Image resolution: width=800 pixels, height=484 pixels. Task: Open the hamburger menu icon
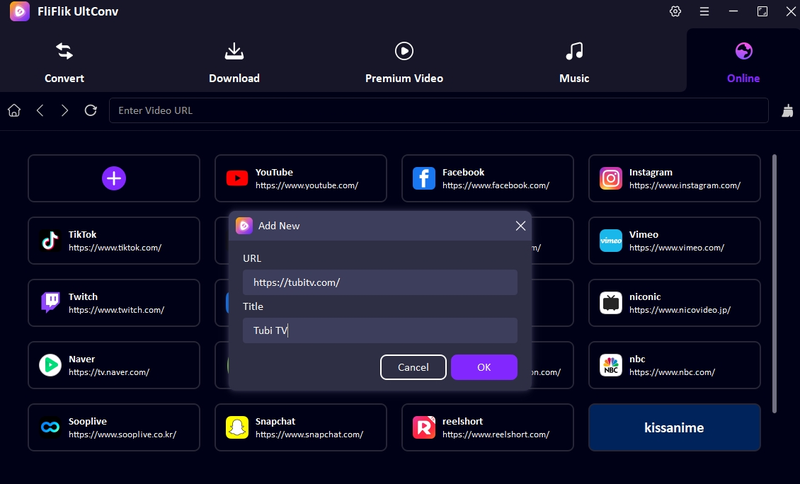(704, 11)
